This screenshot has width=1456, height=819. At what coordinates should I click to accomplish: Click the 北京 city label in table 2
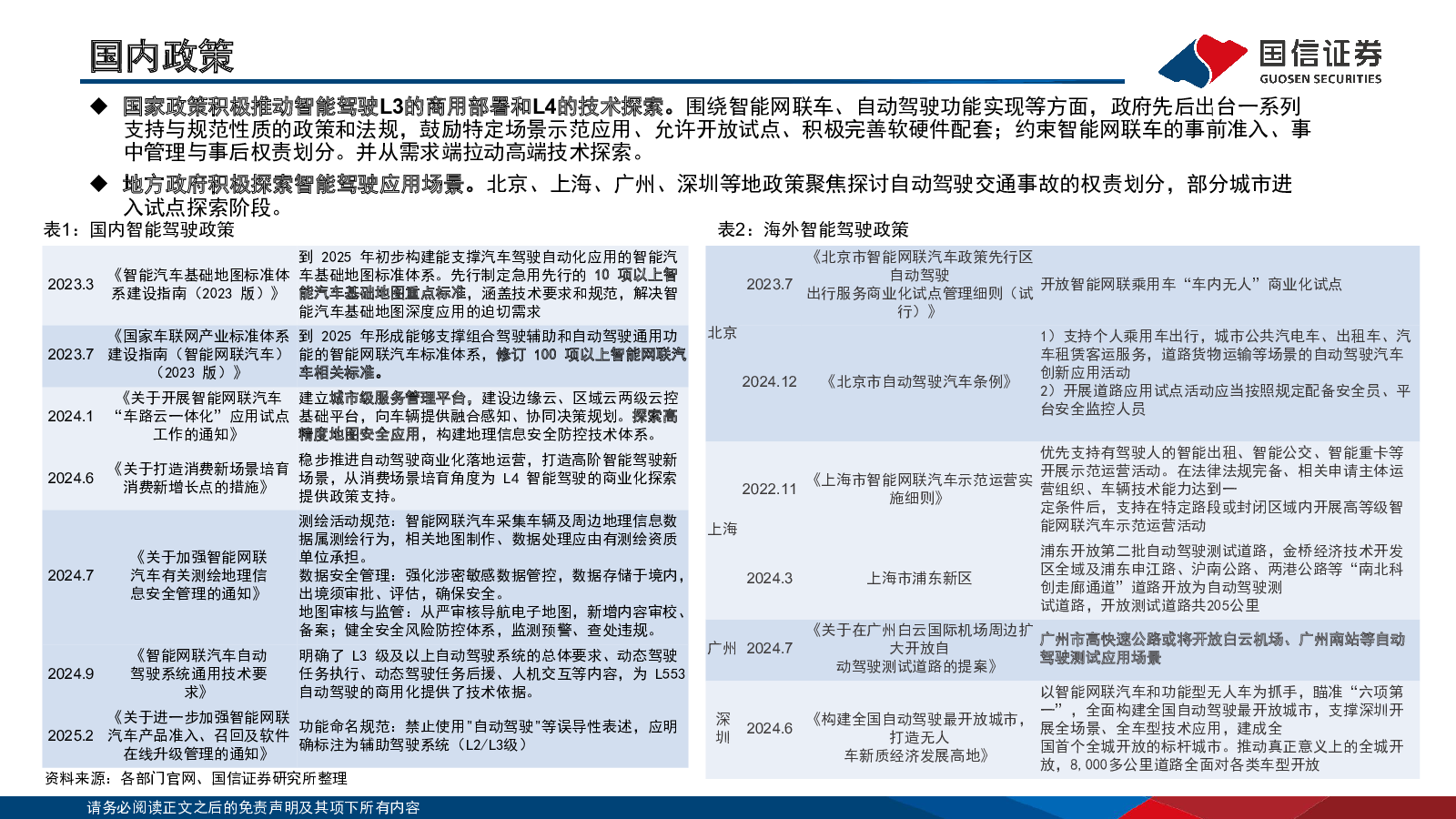(x=723, y=333)
